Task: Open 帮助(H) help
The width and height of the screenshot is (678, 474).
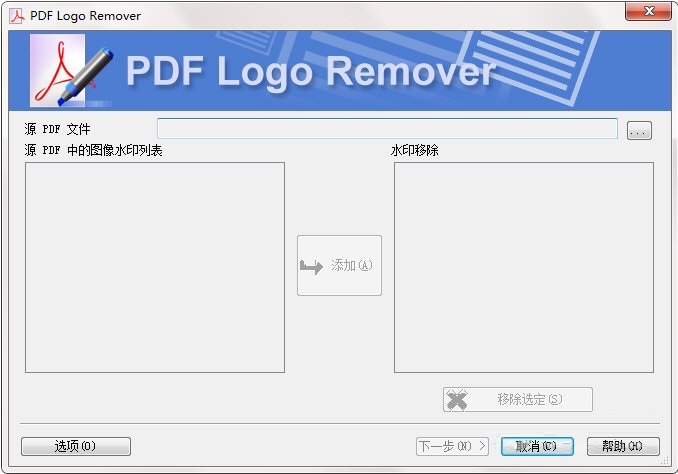Action: tap(623, 446)
